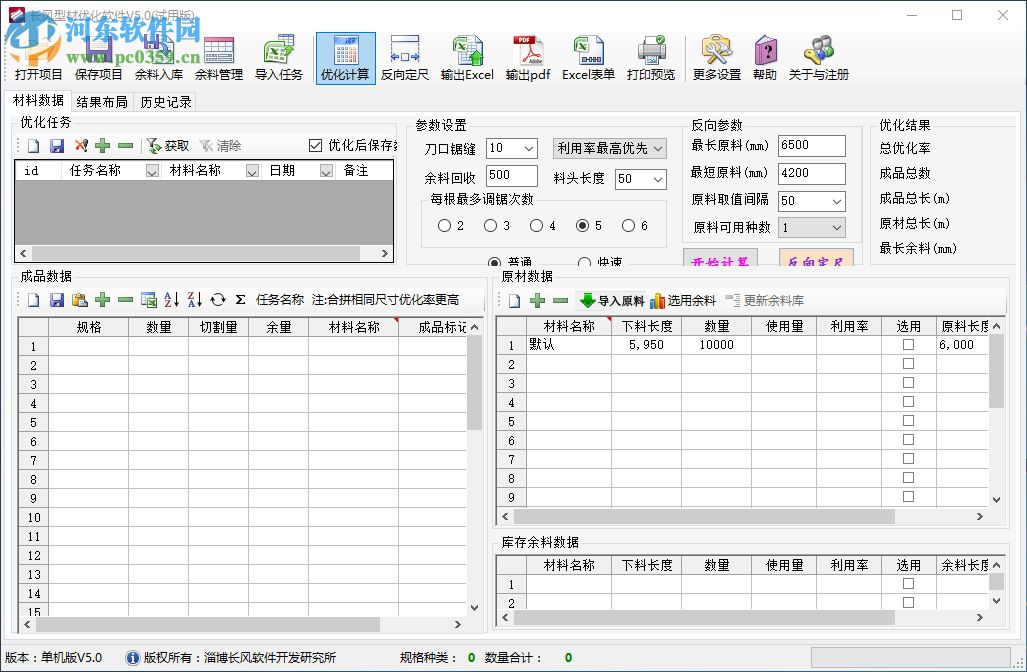Expand the 原料取值间隔 dropdown
Screen dimensions: 1027x672
[839, 201]
